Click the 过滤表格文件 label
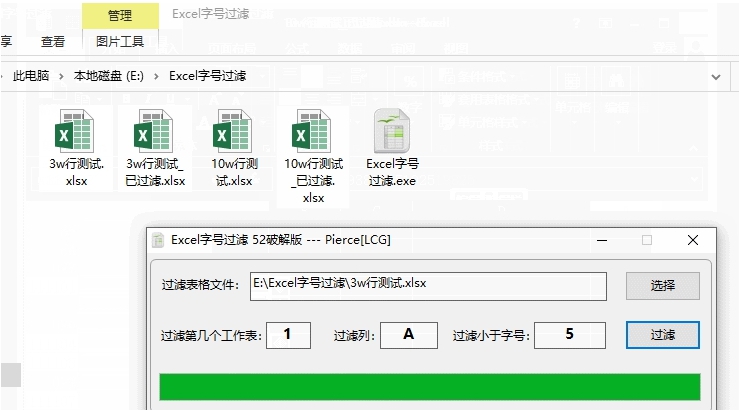 click(200, 285)
